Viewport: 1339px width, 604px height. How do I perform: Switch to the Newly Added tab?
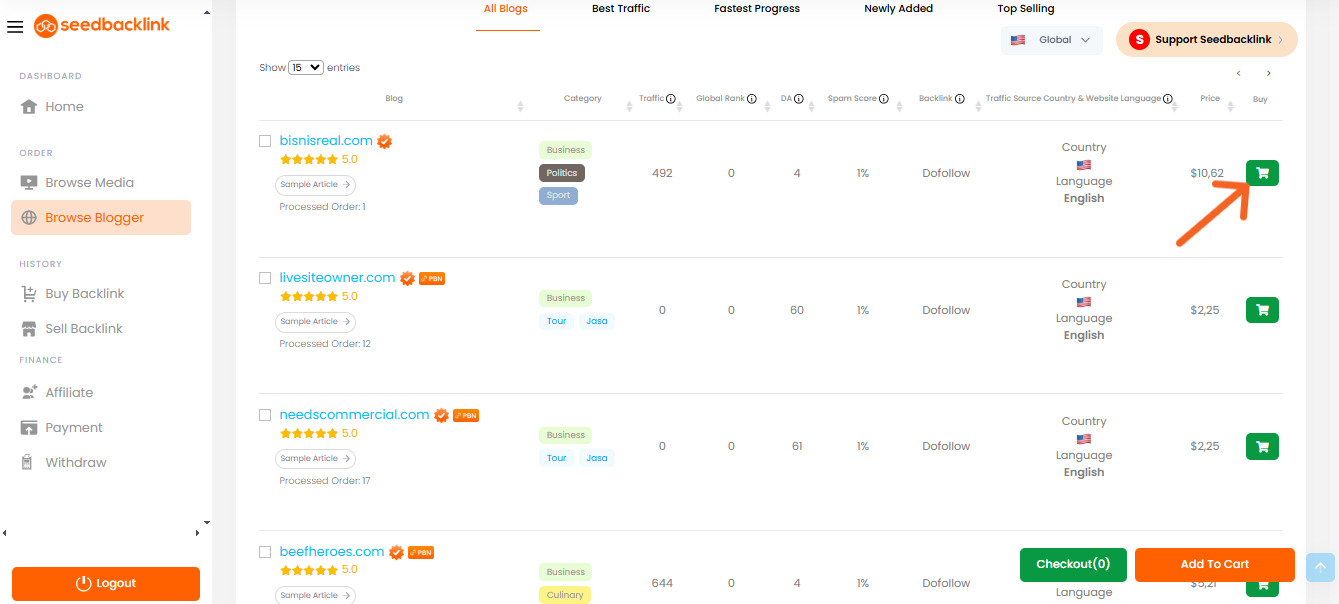[898, 9]
